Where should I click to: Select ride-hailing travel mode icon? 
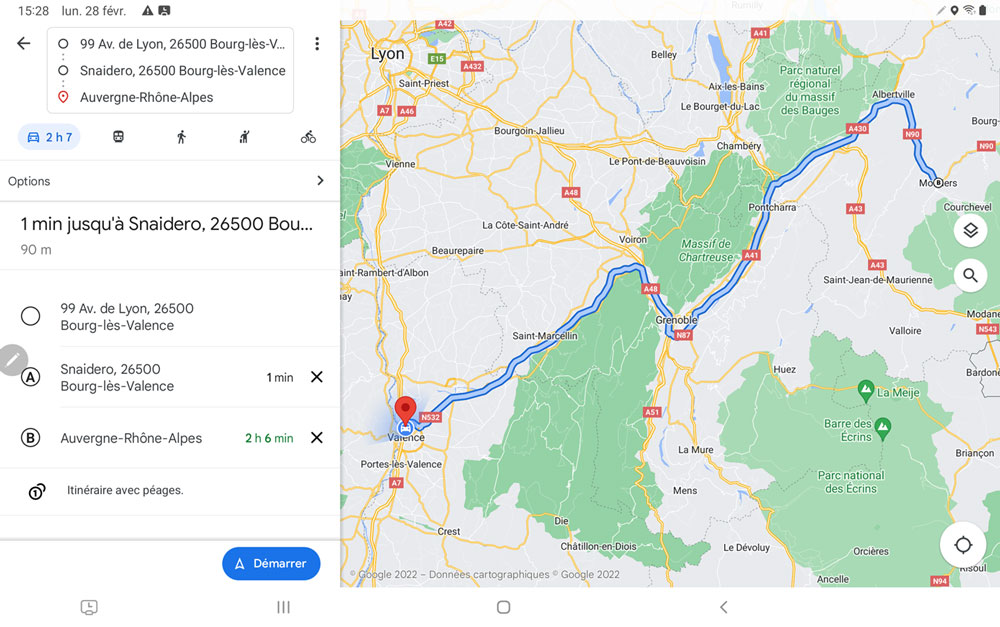(244, 136)
